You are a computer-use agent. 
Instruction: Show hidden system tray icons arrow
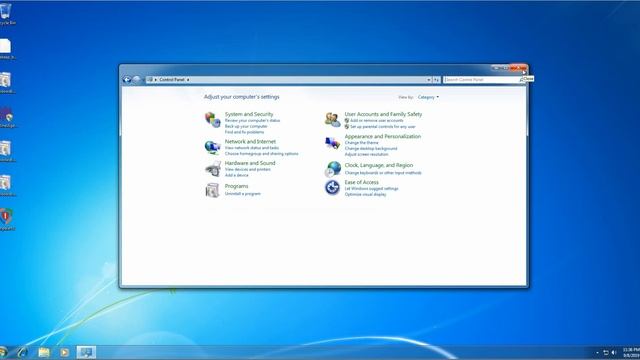click(x=597, y=352)
